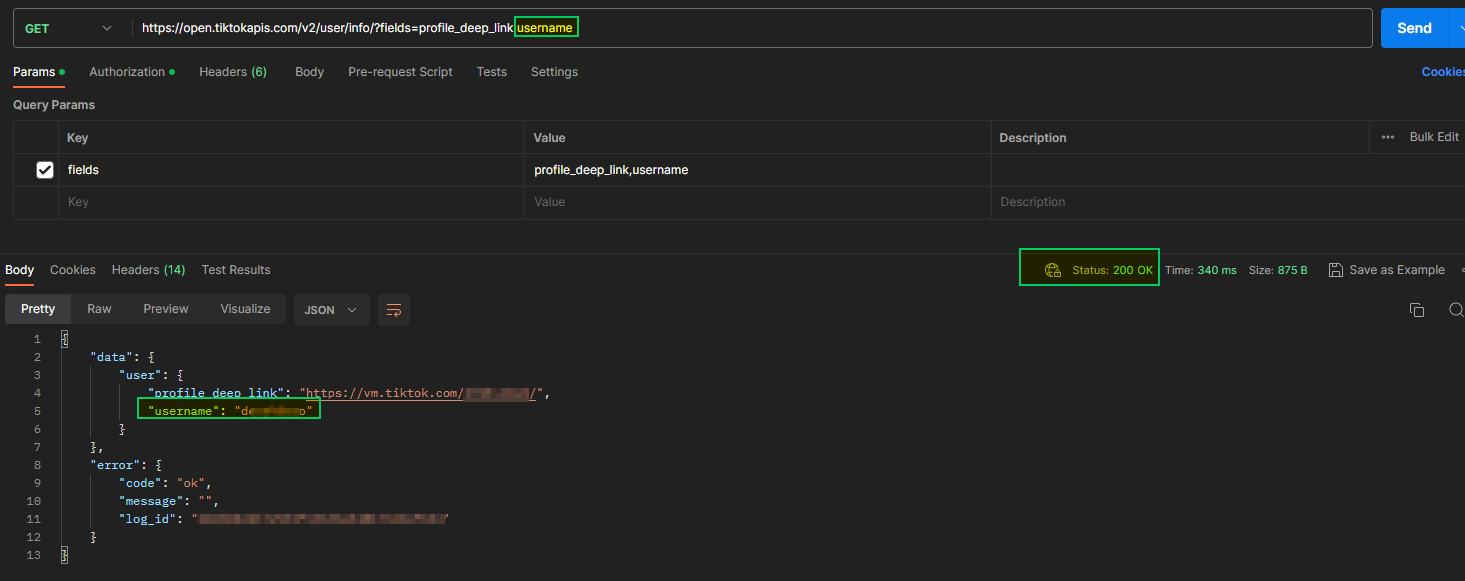
Task: Open the vm.tiktok.com link in response
Action: point(423,393)
